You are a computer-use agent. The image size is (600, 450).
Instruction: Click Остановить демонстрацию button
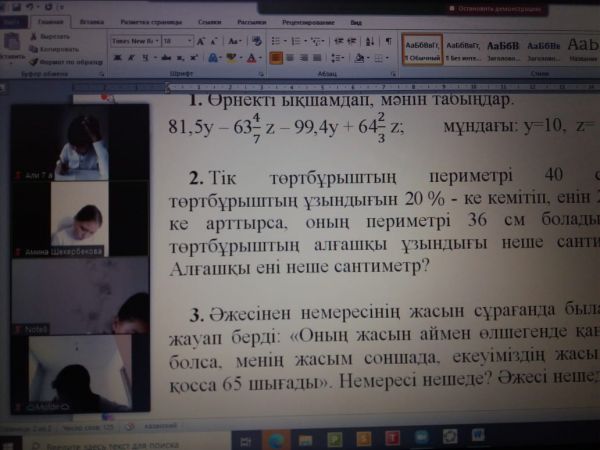click(489, 6)
